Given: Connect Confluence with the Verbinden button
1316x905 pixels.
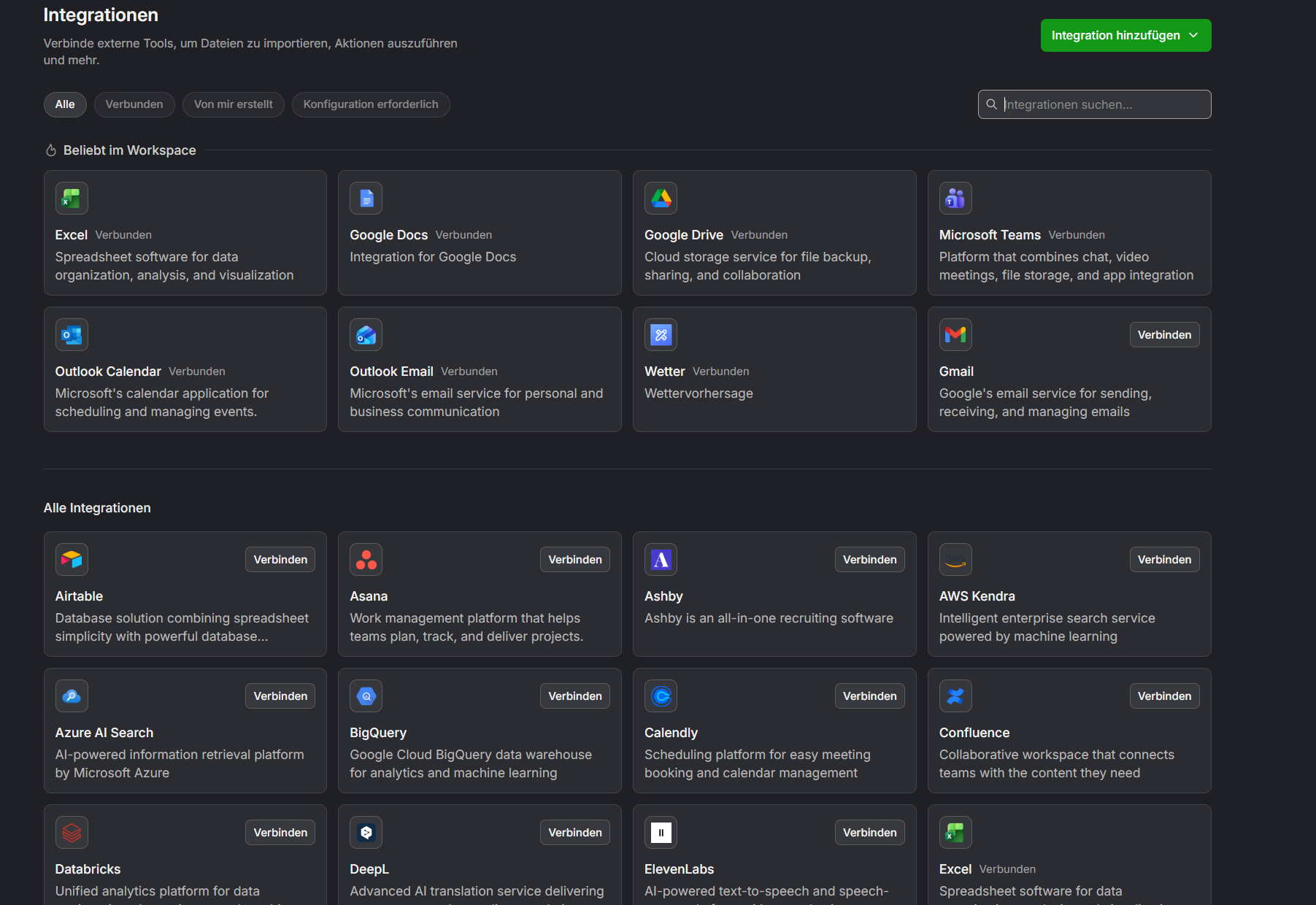Looking at the screenshot, I should (x=1164, y=696).
